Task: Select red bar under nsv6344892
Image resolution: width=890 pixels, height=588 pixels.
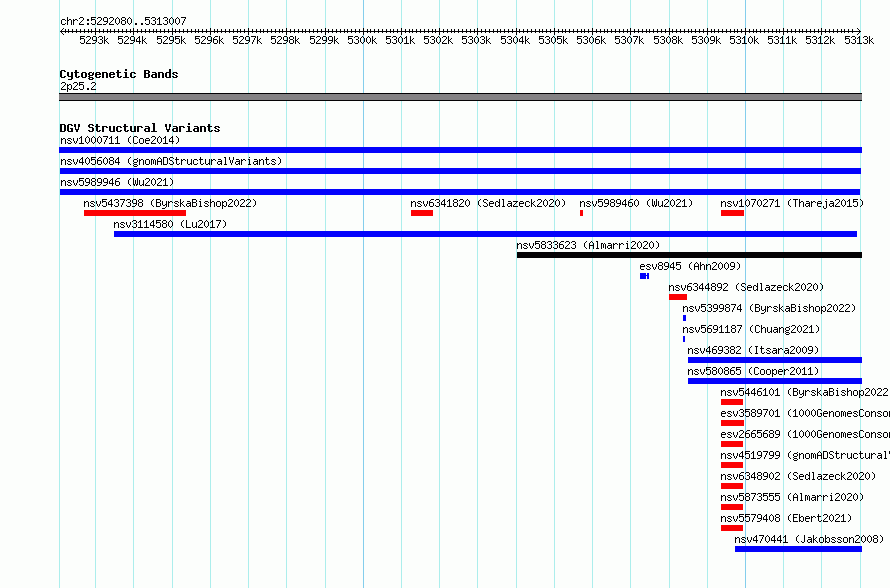Action: [678, 297]
